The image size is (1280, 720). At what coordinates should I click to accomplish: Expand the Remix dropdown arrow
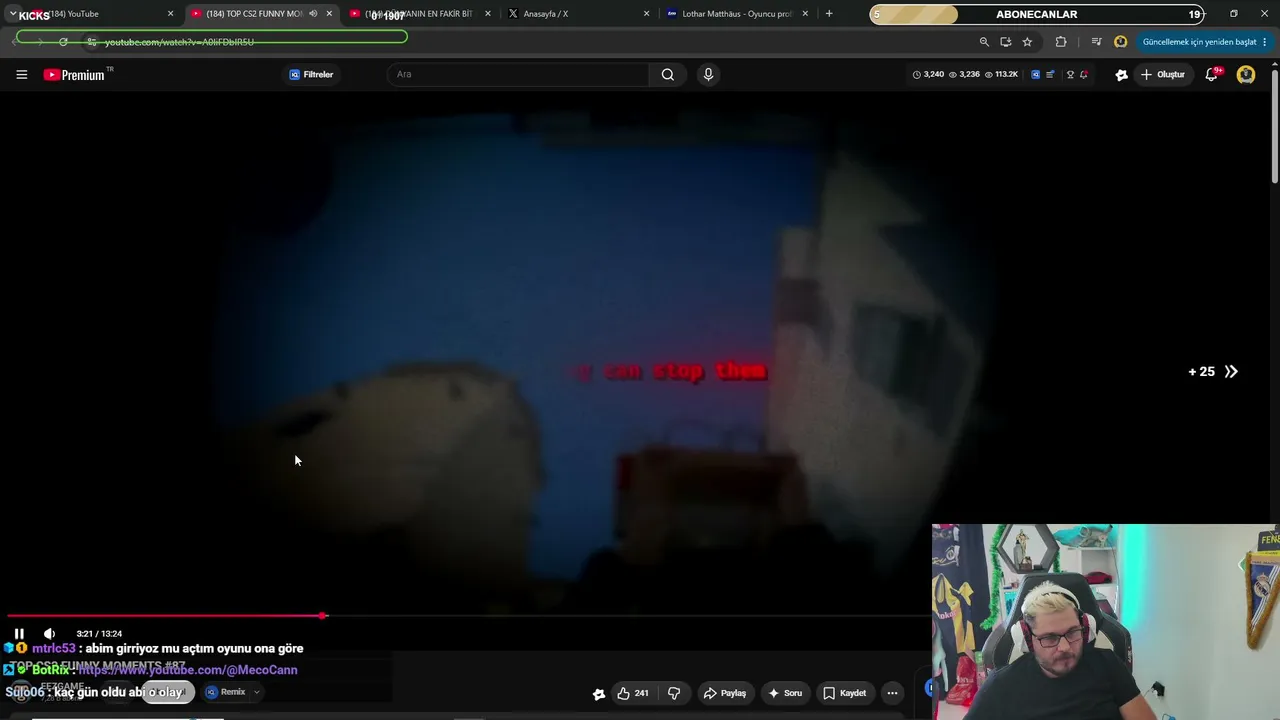tap(257, 692)
